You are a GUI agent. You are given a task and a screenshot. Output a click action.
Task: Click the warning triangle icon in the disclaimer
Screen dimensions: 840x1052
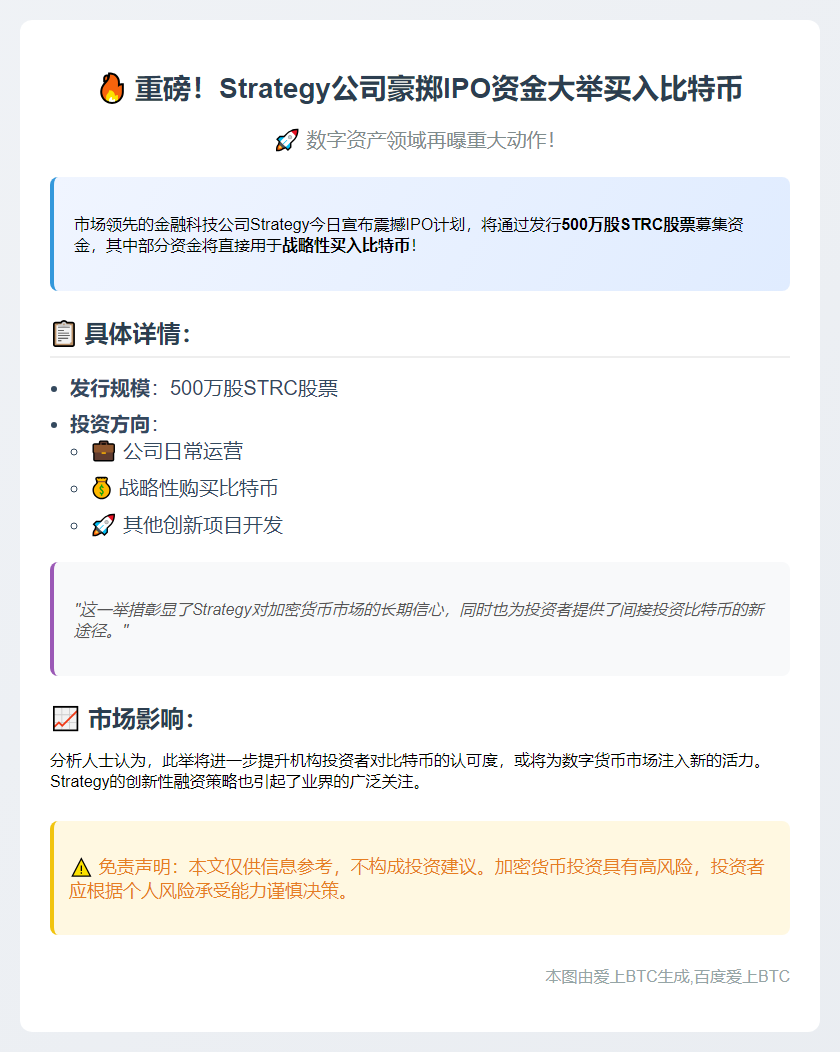[x=81, y=868]
